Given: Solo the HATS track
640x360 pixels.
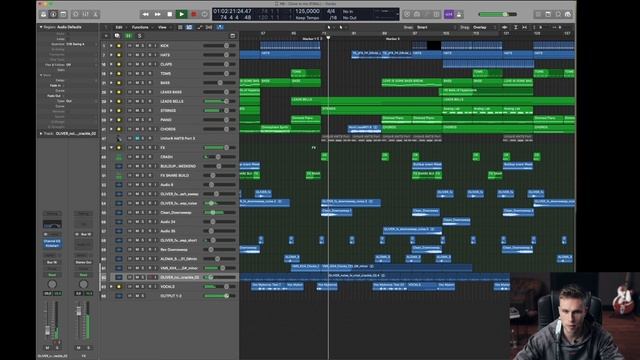Looking at the screenshot, I should 142,55.
